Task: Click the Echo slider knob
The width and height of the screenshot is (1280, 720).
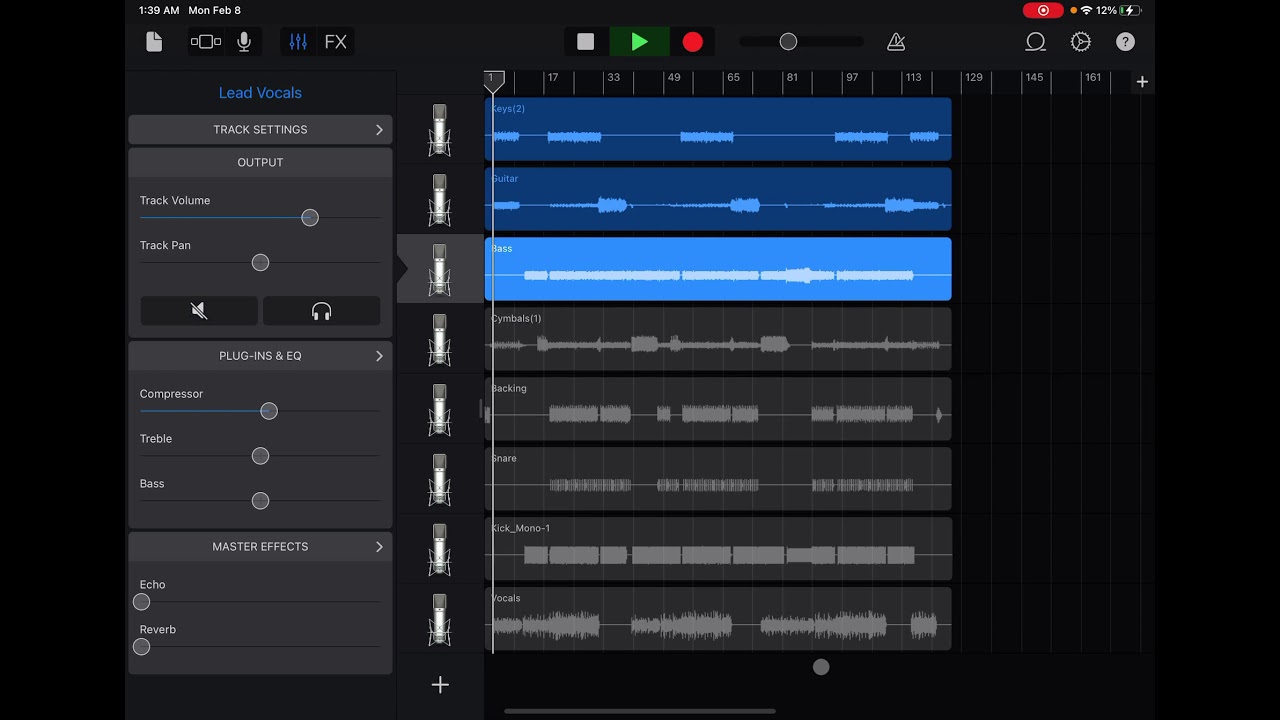Action: pyautogui.click(x=141, y=602)
